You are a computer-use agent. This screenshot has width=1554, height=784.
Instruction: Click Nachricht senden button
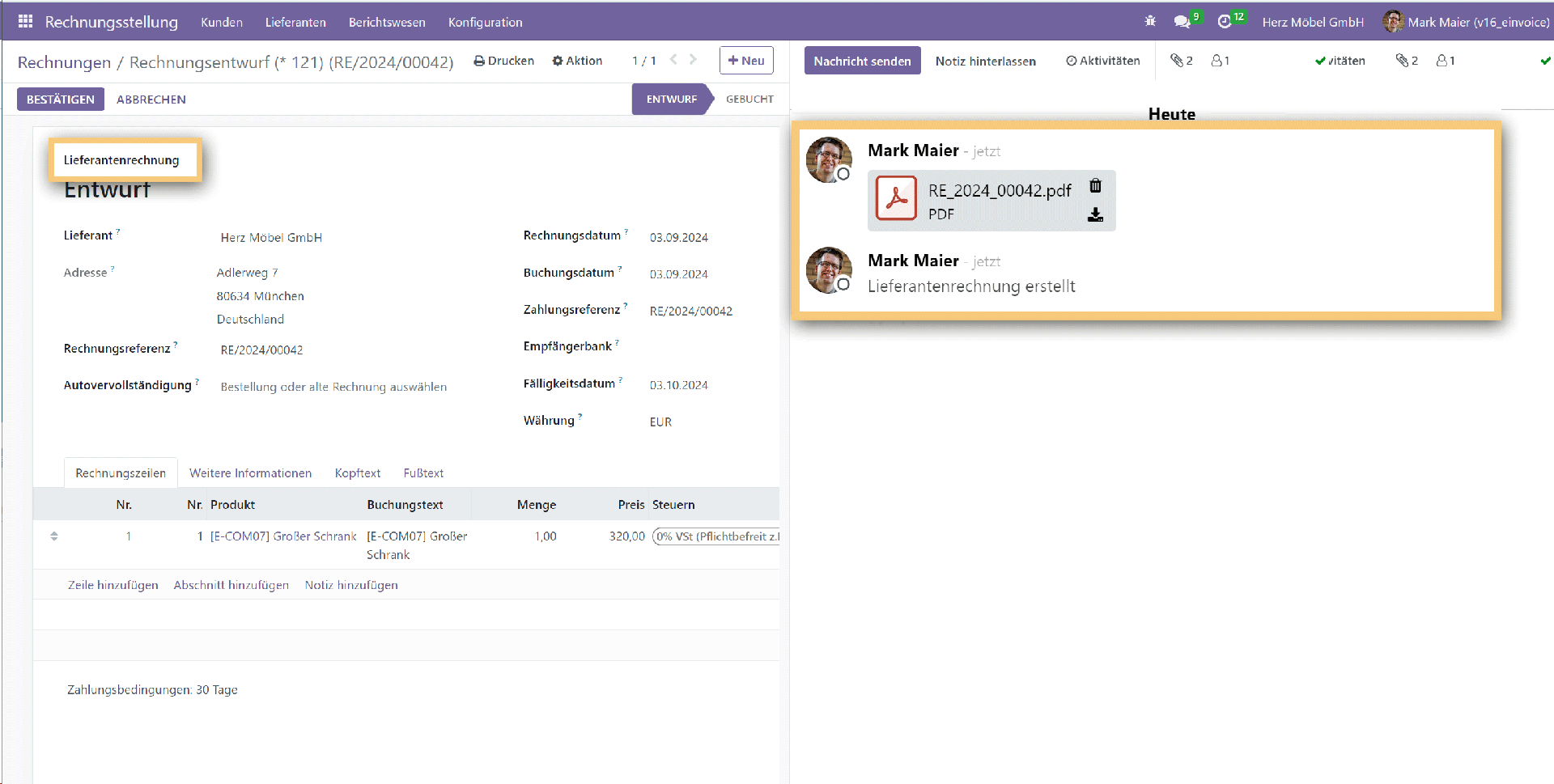point(862,61)
